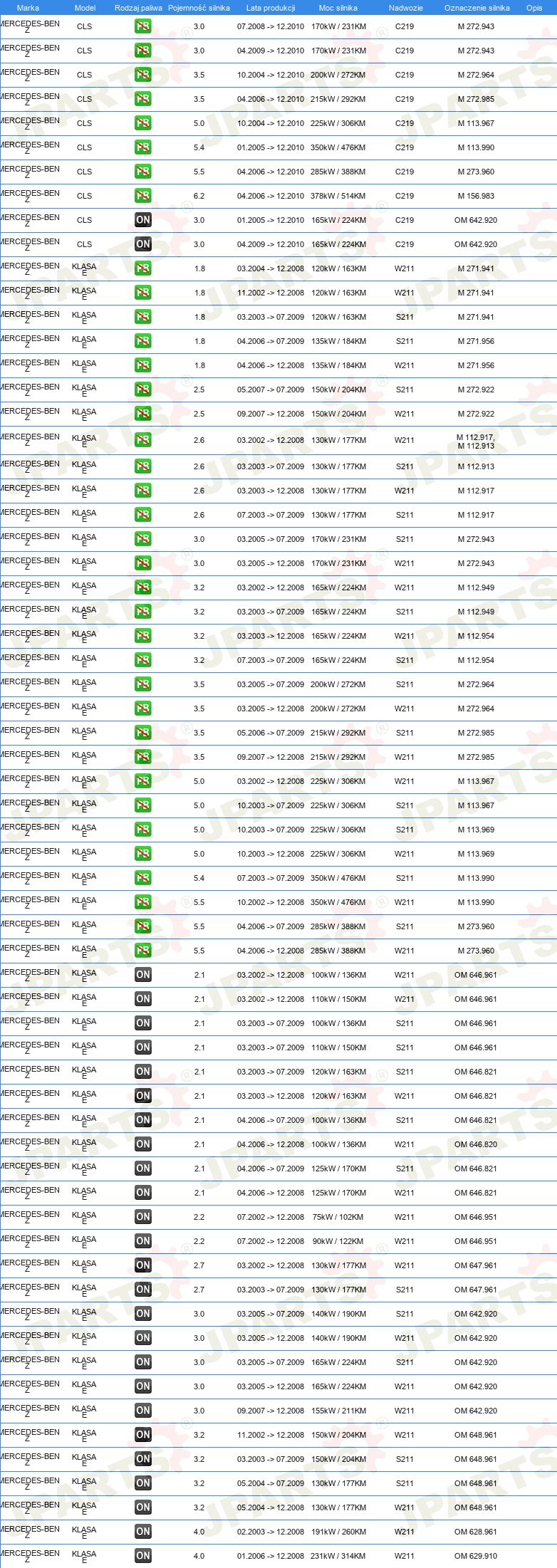Click ON icon in 75kW / 102KM row
Image resolution: width=557 pixels, height=1568 pixels.
(x=143, y=1217)
